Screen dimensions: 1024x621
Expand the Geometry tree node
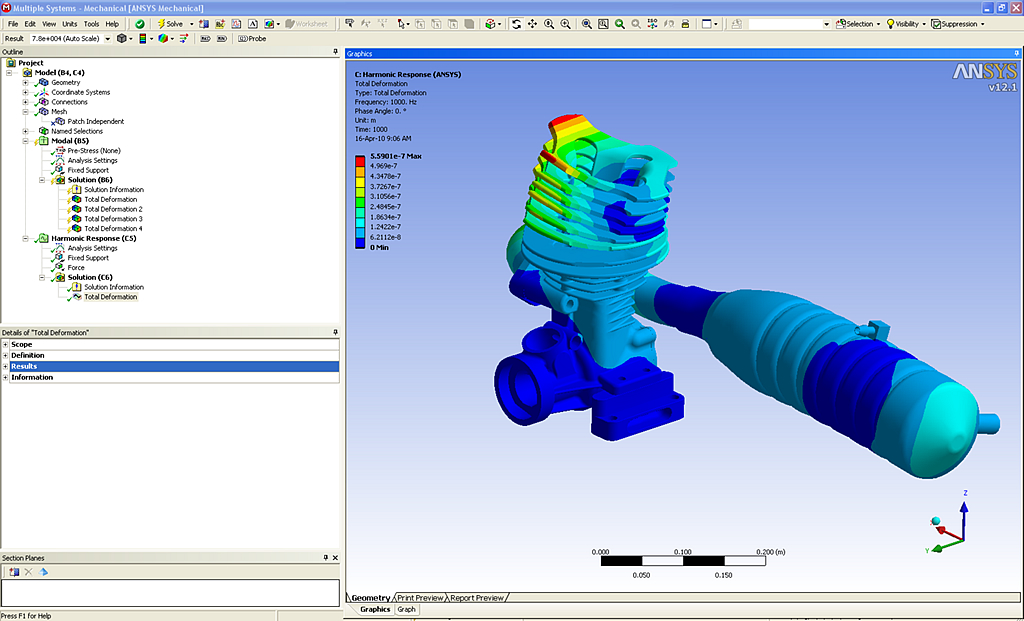click(25, 83)
